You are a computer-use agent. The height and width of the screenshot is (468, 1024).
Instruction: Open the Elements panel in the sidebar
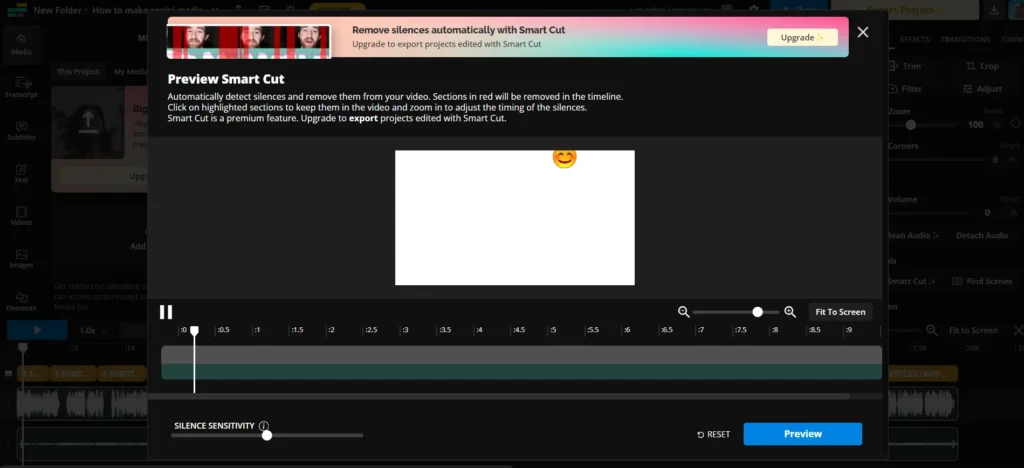pos(21,302)
